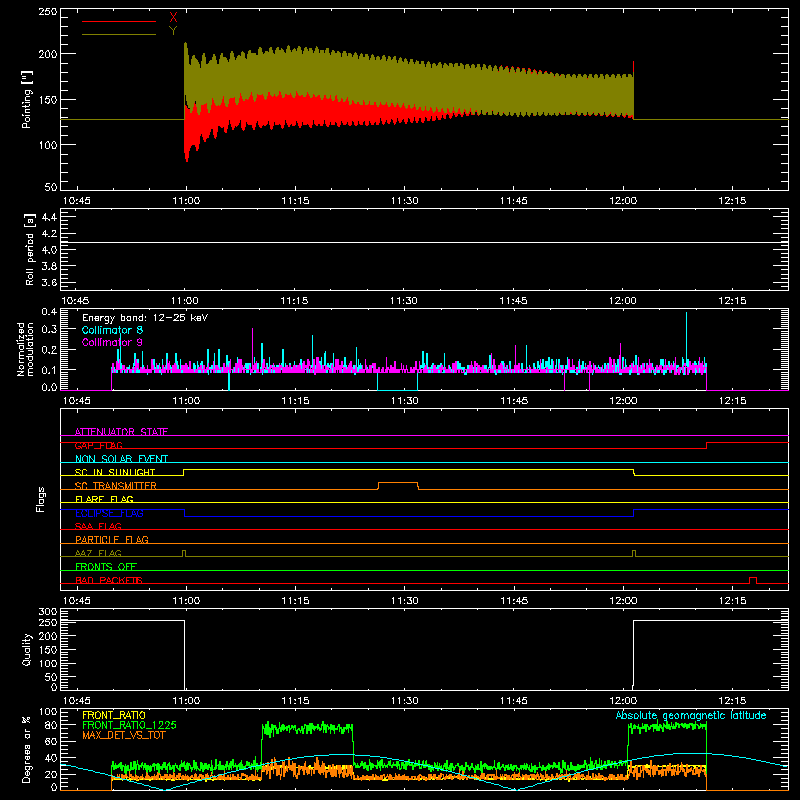Click the '11:30' tick under Roll period plot
Viewport: 800px width, 800px height.
click(404, 301)
